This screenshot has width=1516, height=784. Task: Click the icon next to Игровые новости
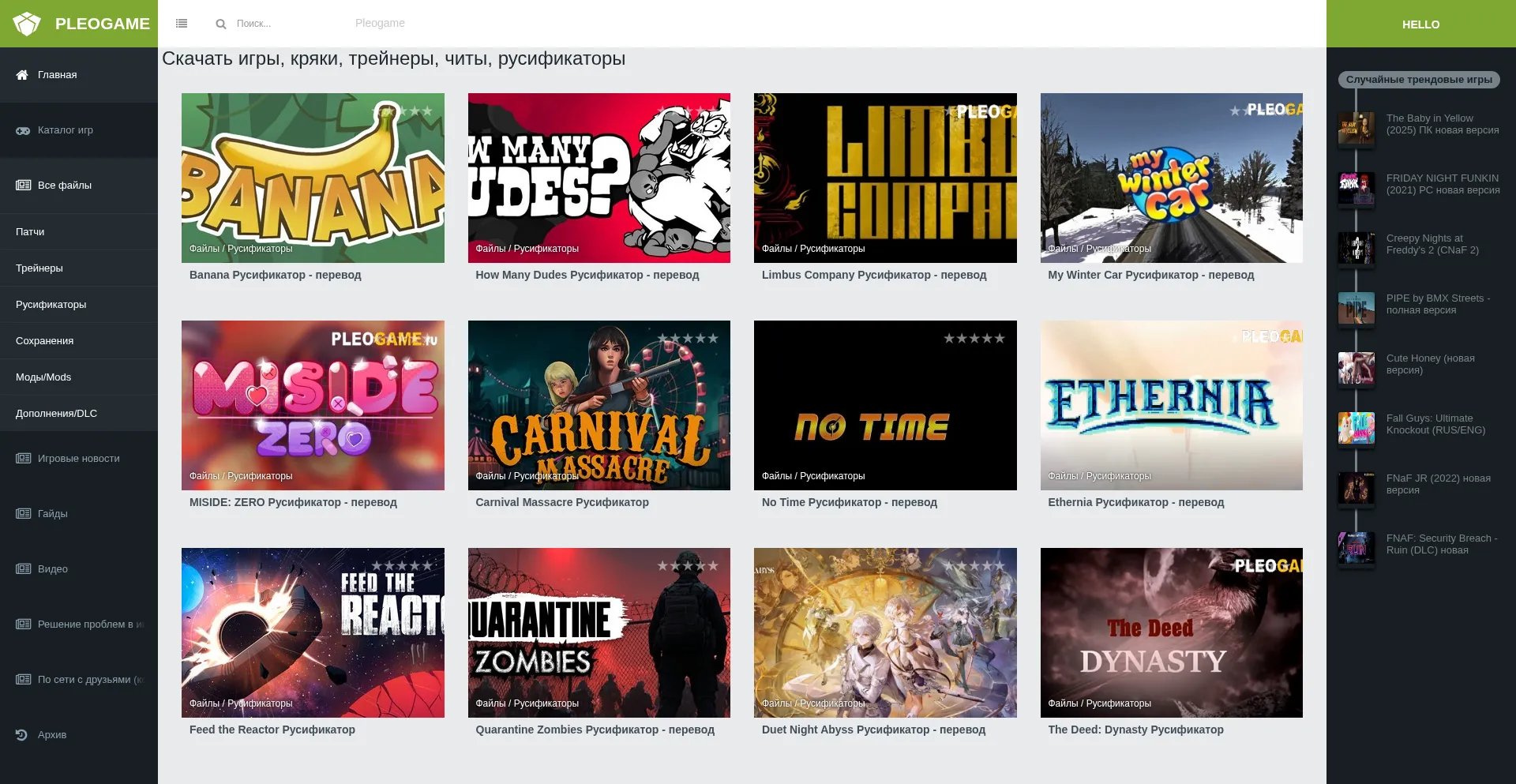[x=23, y=459]
